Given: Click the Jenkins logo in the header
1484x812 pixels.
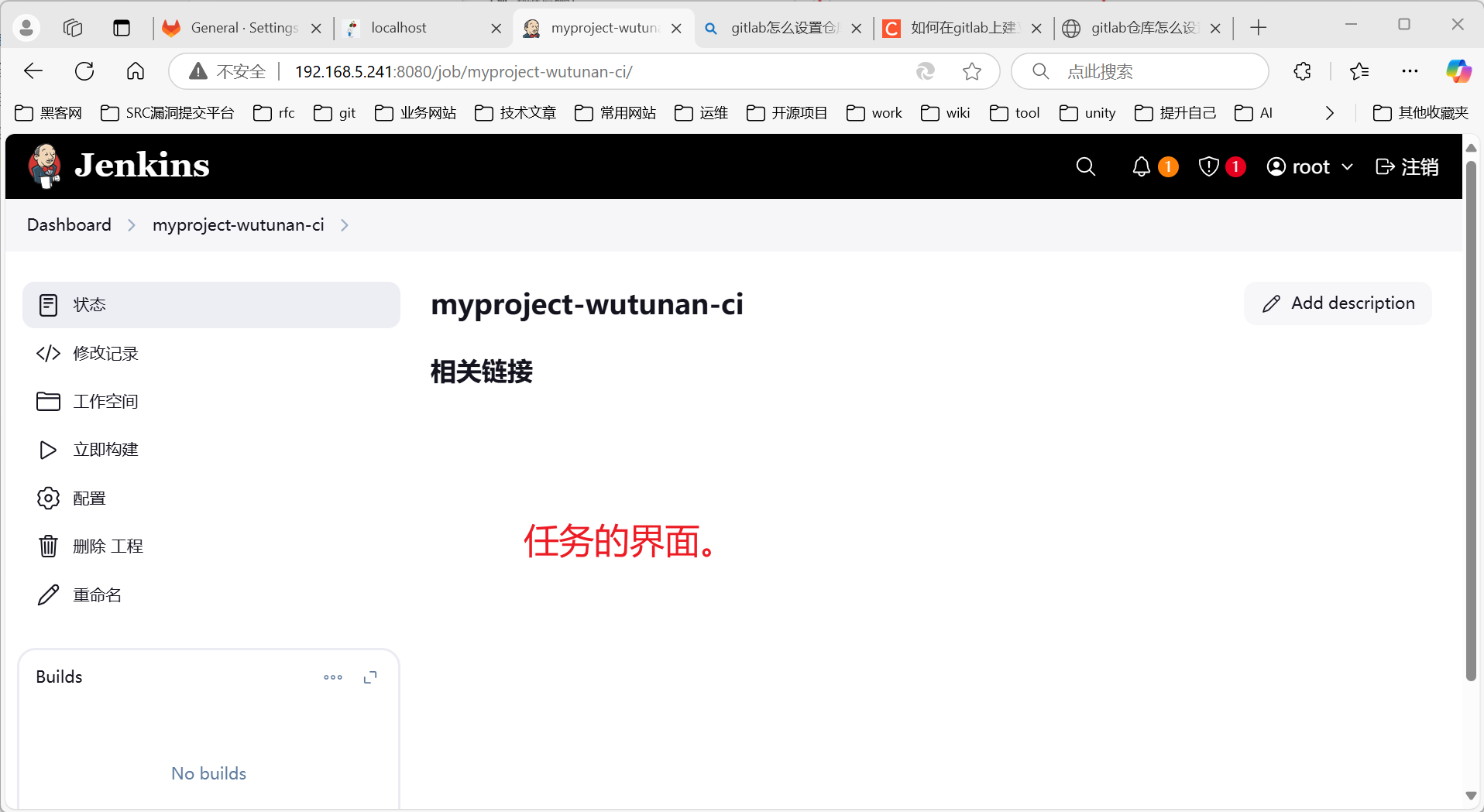Looking at the screenshot, I should click(x=119, y=166).
